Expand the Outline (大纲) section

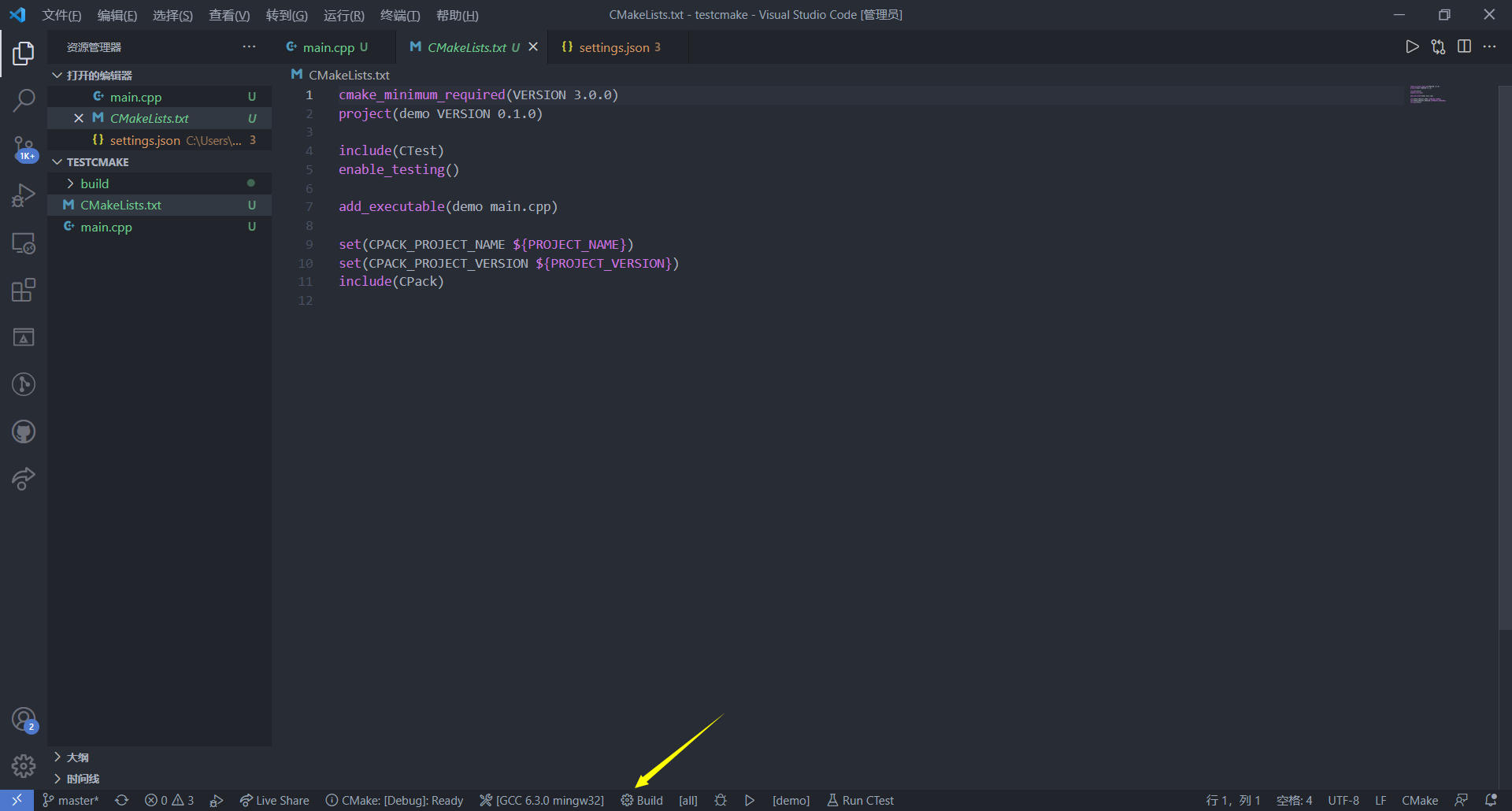click(x=160, y=757)
